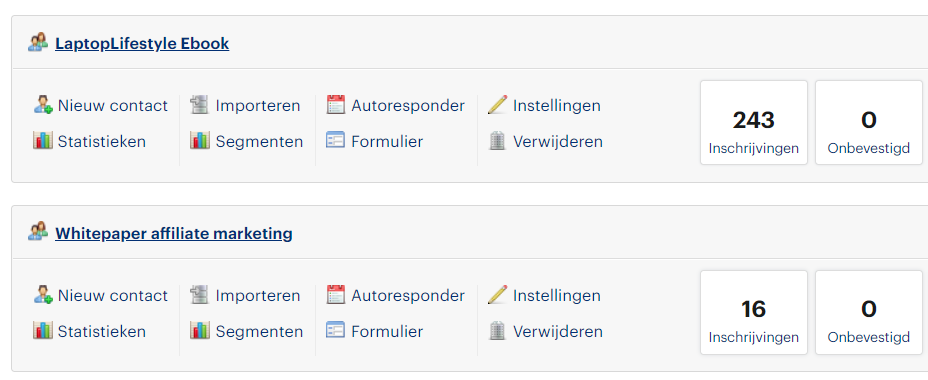This screenshot has width=928, height=380.
Task: Click Verwijderen trash icon for Whitepaper list
Action: [497, 330]
